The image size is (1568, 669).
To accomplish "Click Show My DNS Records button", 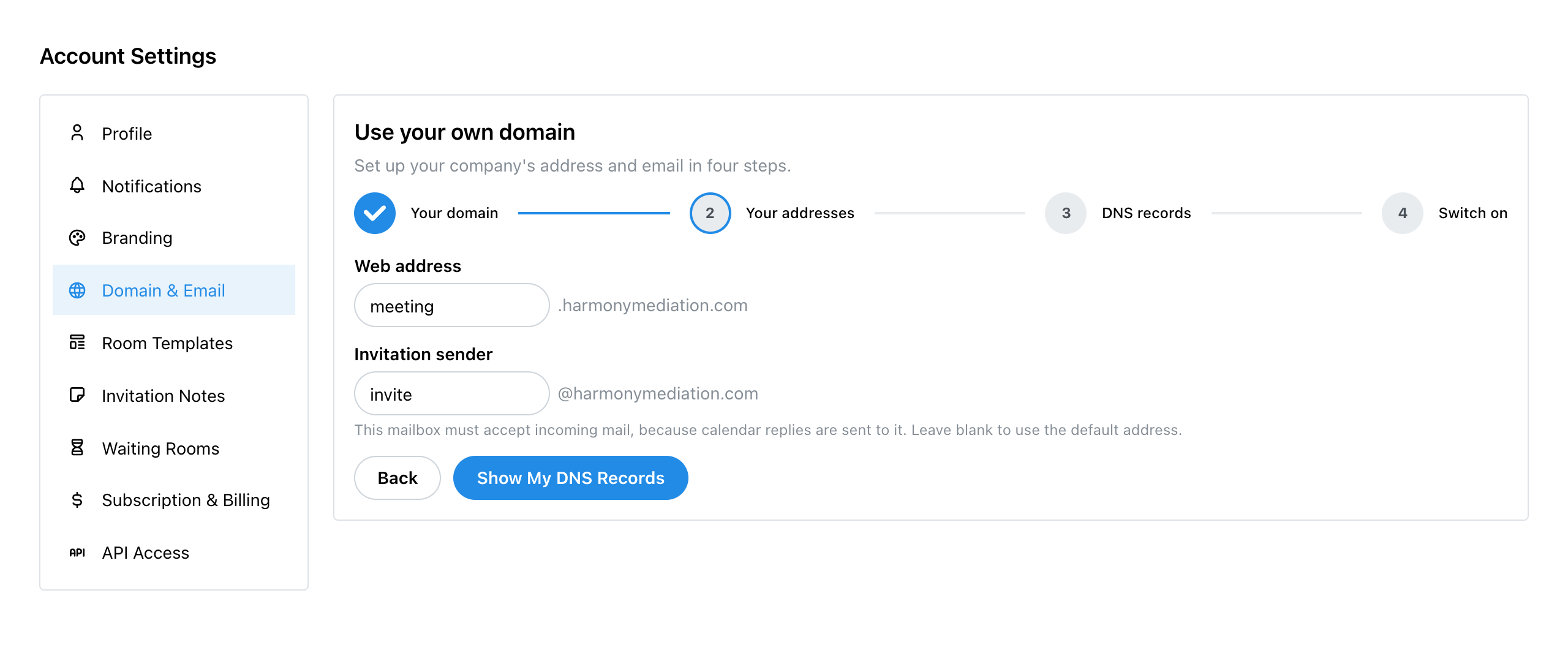I will click(571, 478).
